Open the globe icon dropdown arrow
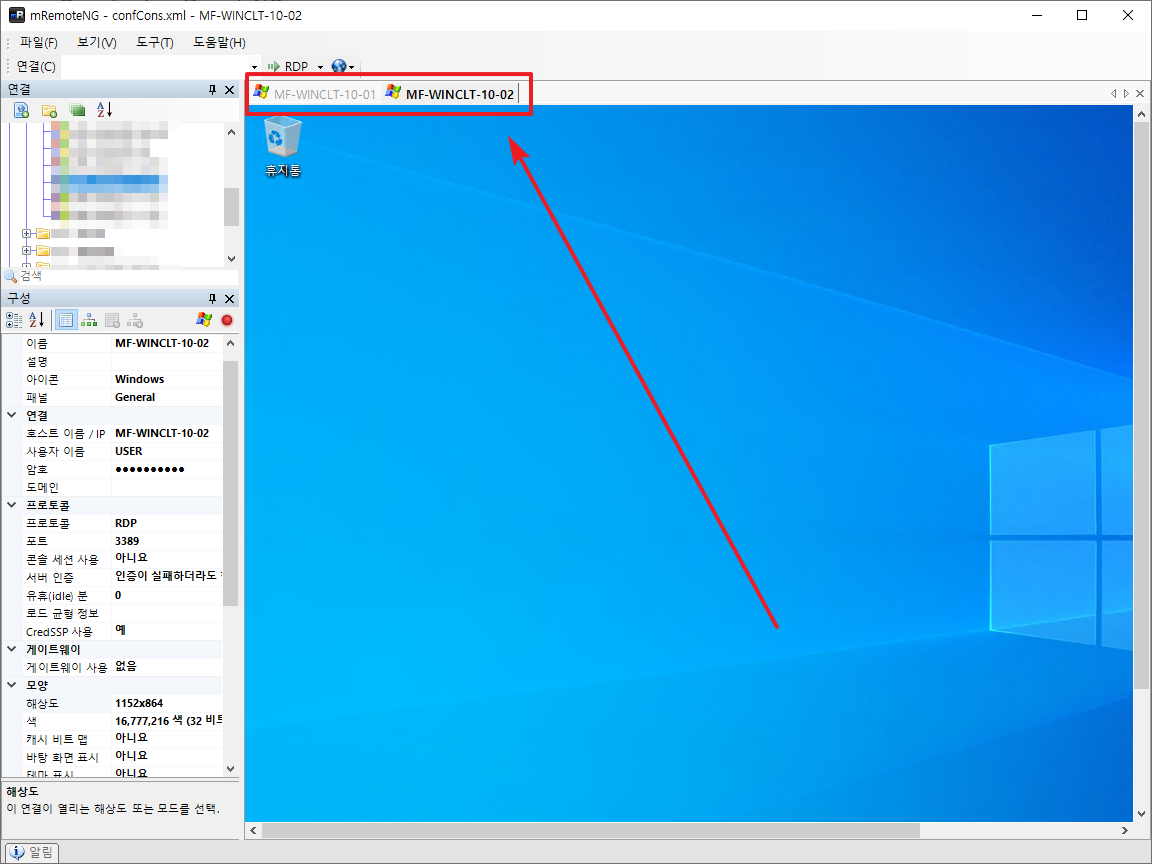The height and width of the screenshot is (864, 1152). (x=352, y=67)
